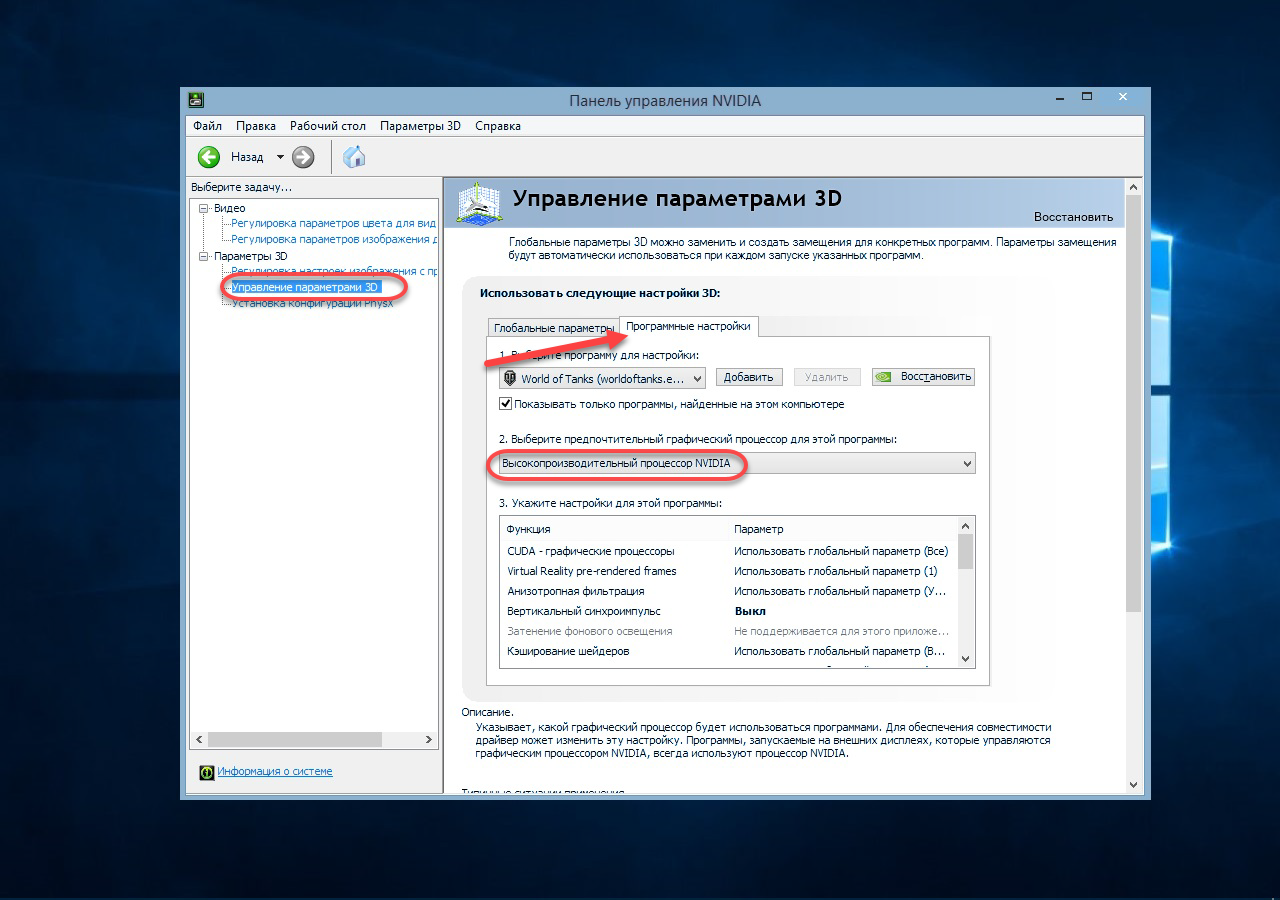The image size is (1280, 900).
Task: Collapse the Параметры 3D tree node
Action: click(204, 256)
